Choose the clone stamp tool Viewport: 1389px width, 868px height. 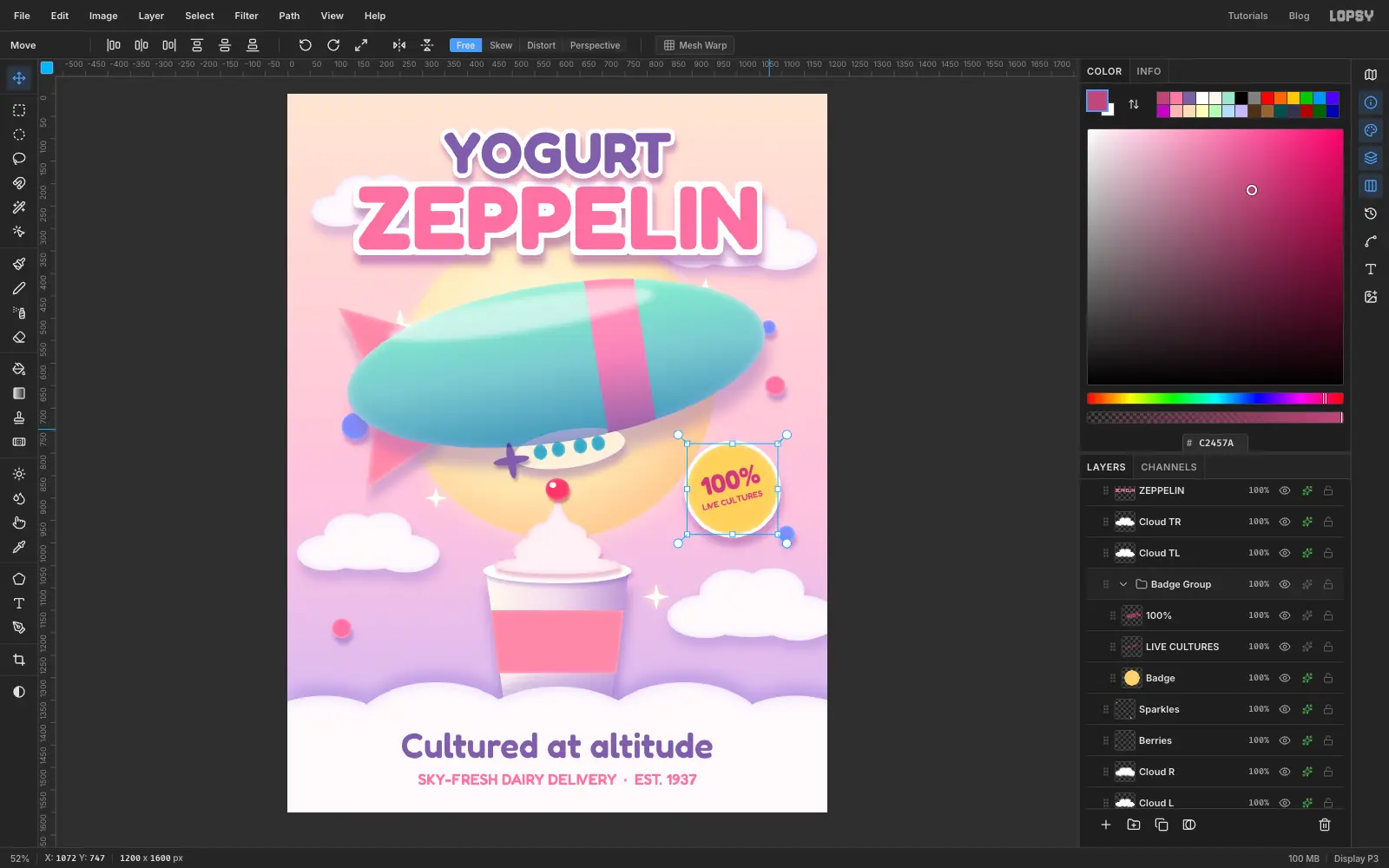pos(19,418)
